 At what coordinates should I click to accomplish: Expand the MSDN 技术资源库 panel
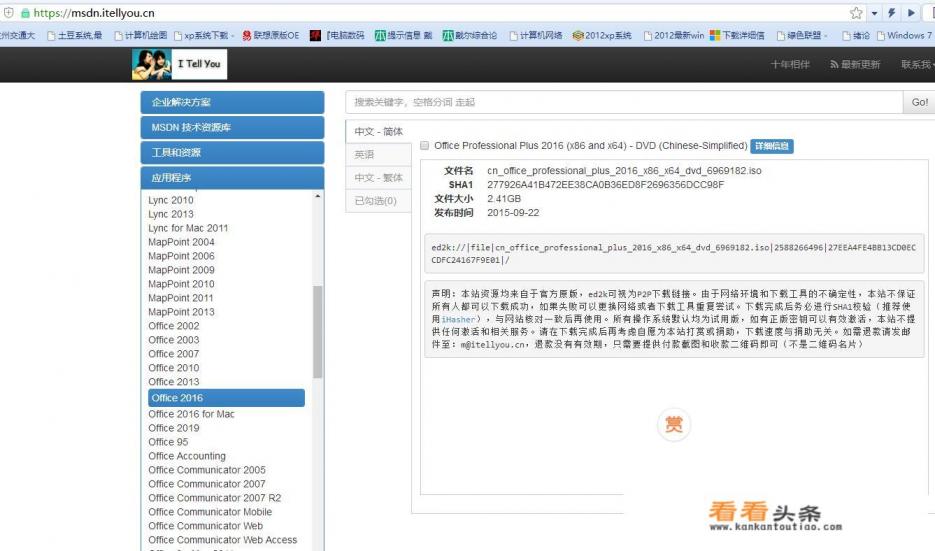[232, 128]
